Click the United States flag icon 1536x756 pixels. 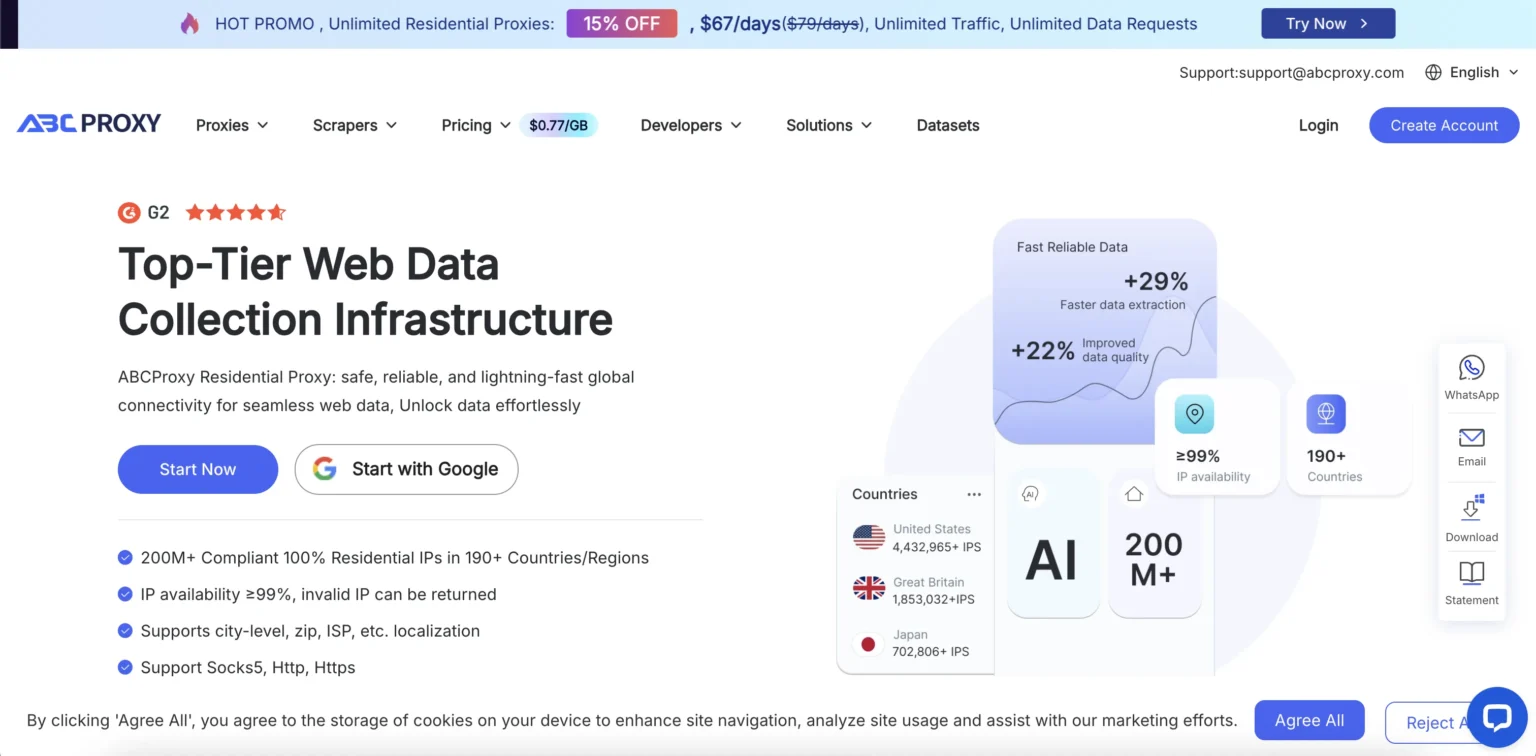866,536
